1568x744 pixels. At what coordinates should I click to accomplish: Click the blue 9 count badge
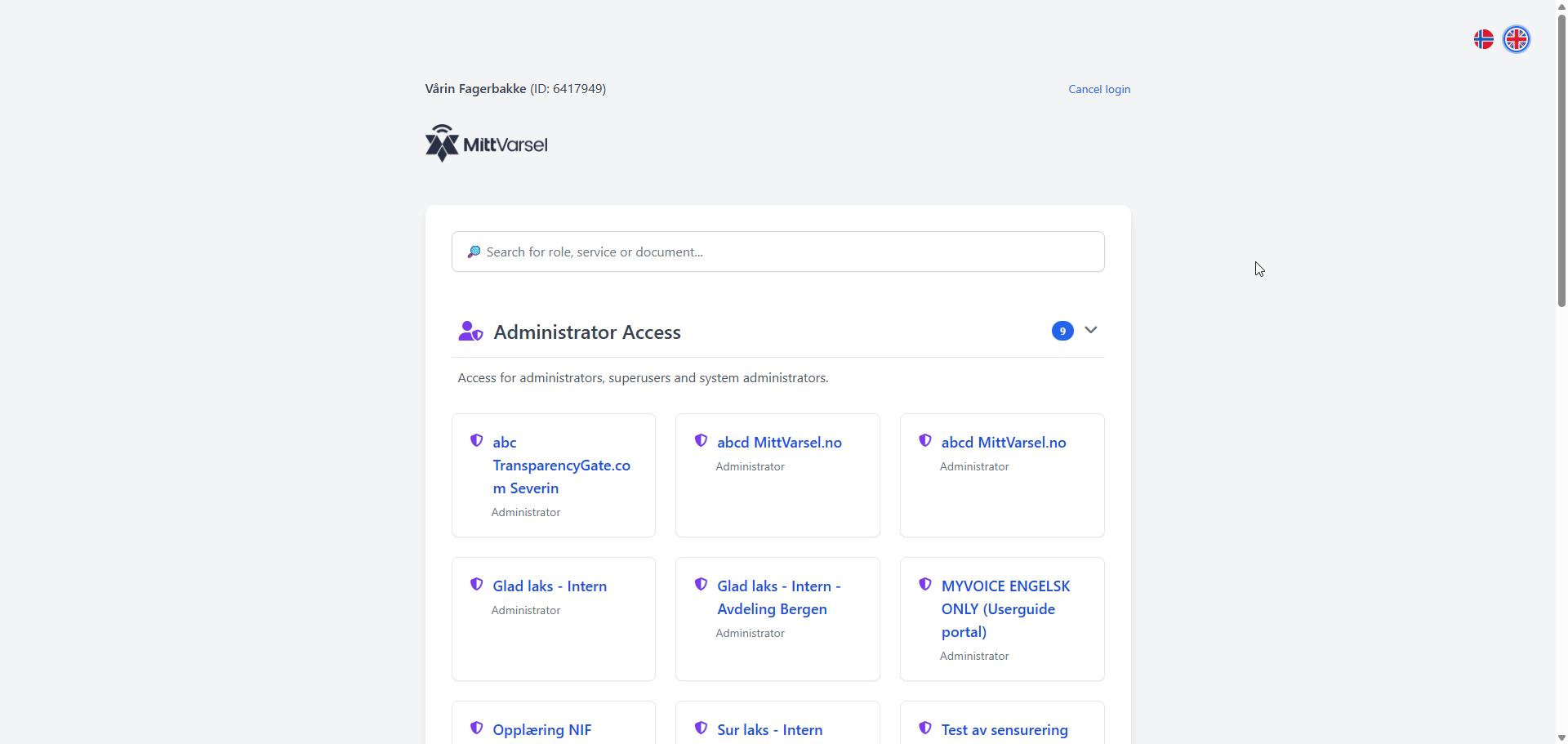click(1062, 331)
